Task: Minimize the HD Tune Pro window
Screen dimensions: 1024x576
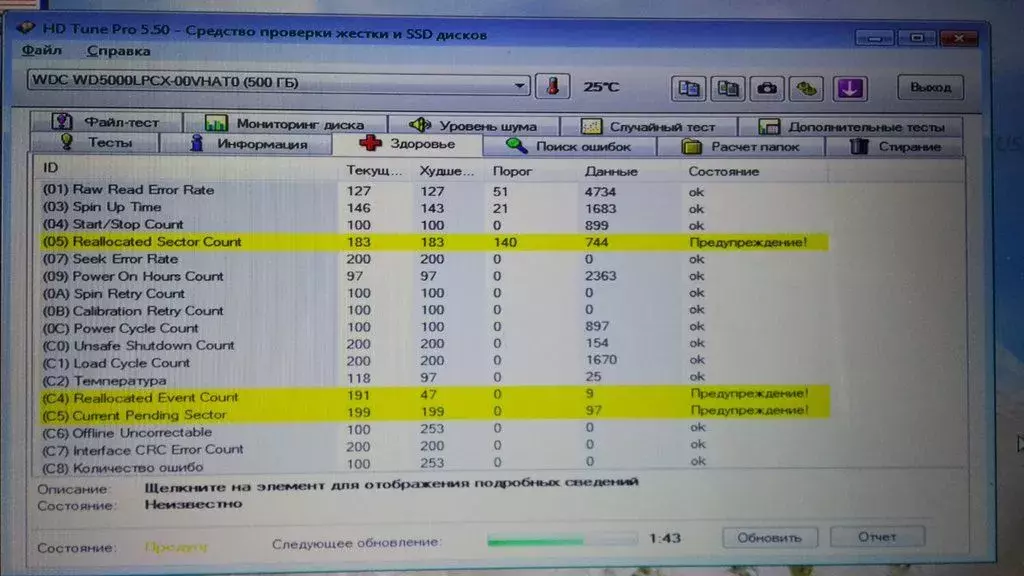Action: coord(875,38)
